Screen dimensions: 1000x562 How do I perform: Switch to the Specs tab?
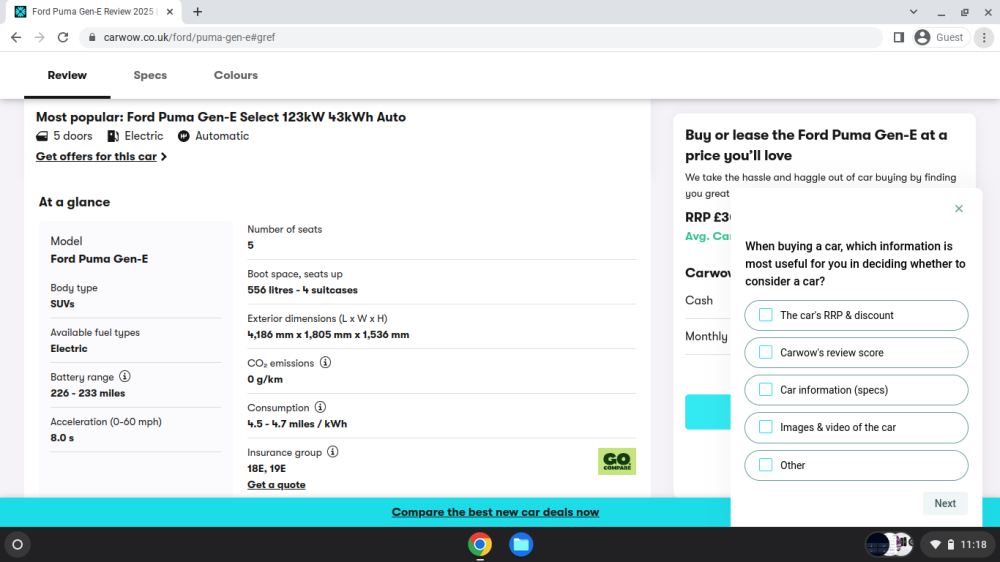point(150,75)
